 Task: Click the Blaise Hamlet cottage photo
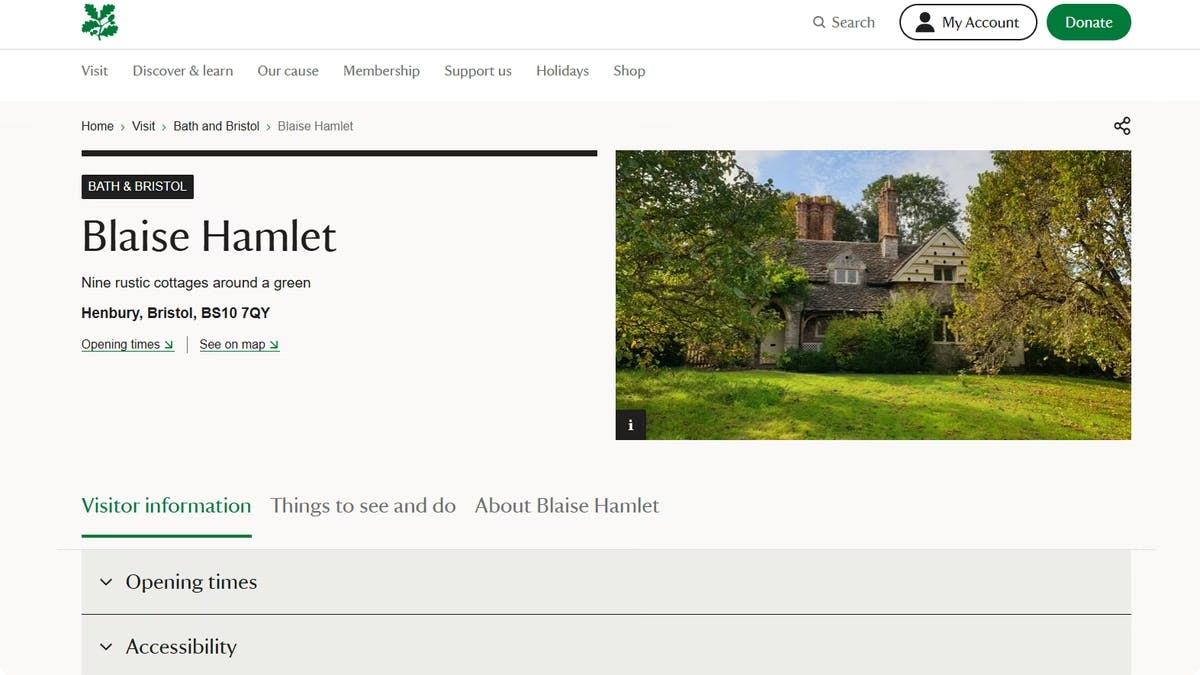[x=873, y=295]
